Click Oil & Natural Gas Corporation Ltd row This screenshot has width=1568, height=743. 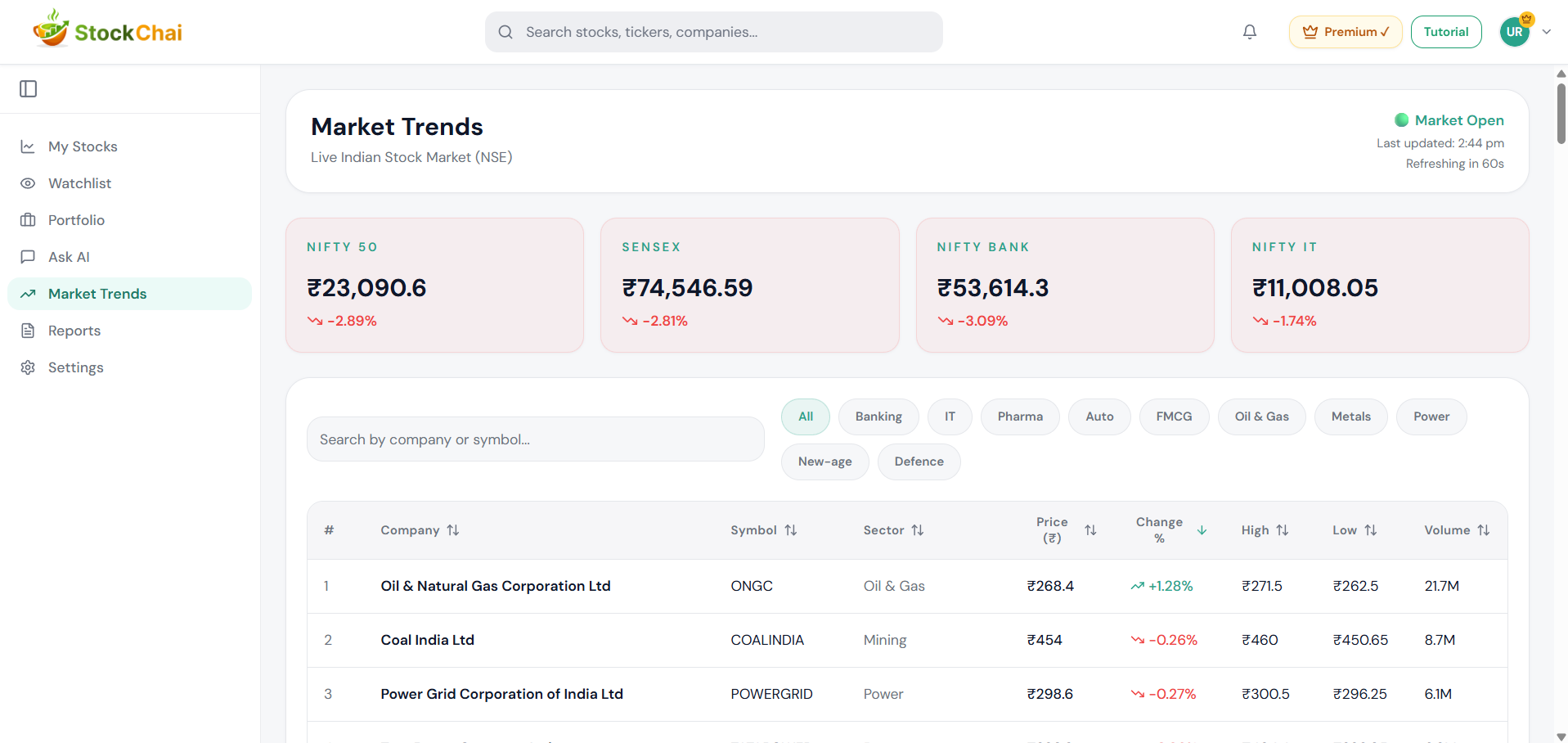pos(907,586)
